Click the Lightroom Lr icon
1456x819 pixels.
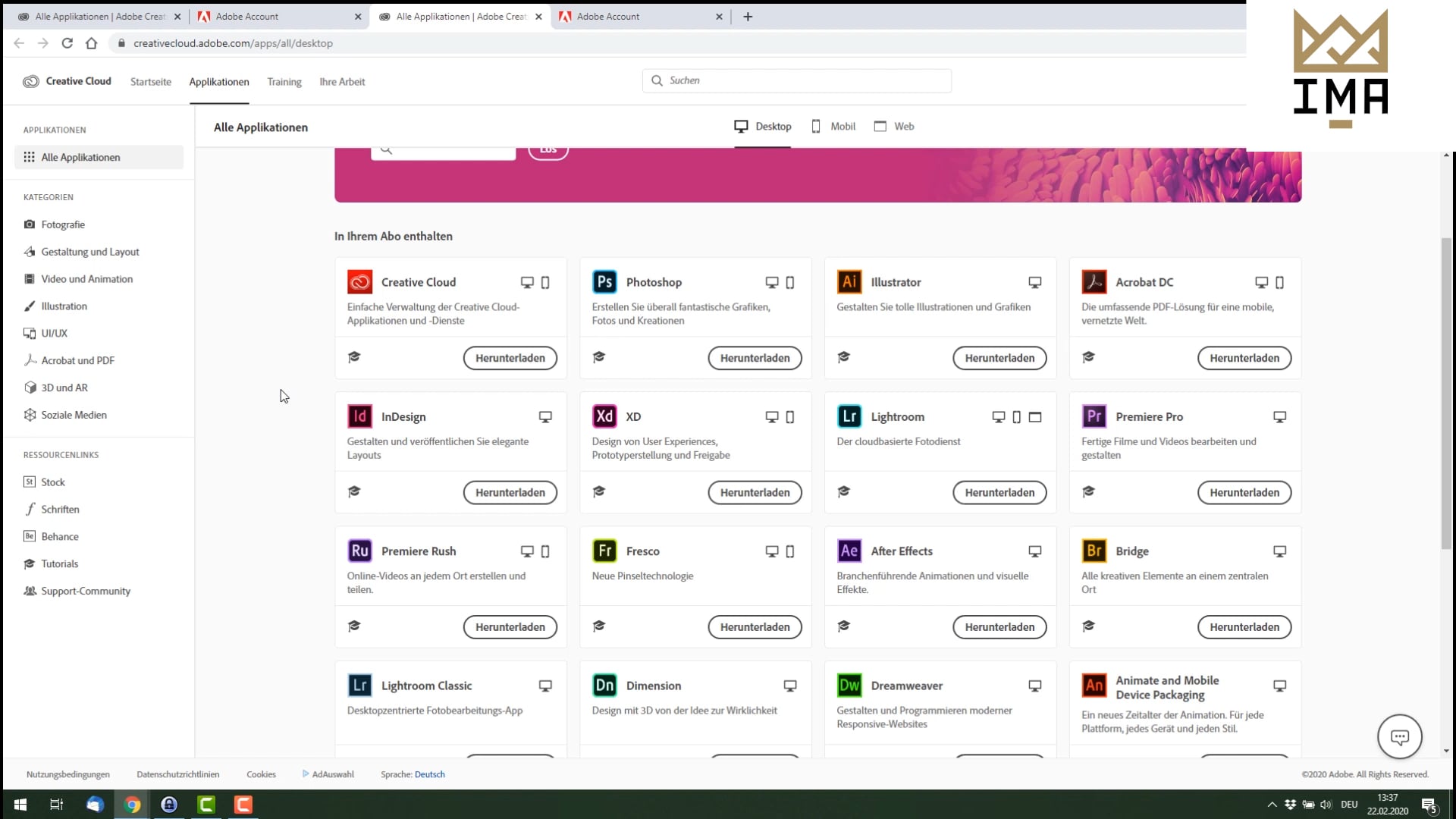point(849,416)
